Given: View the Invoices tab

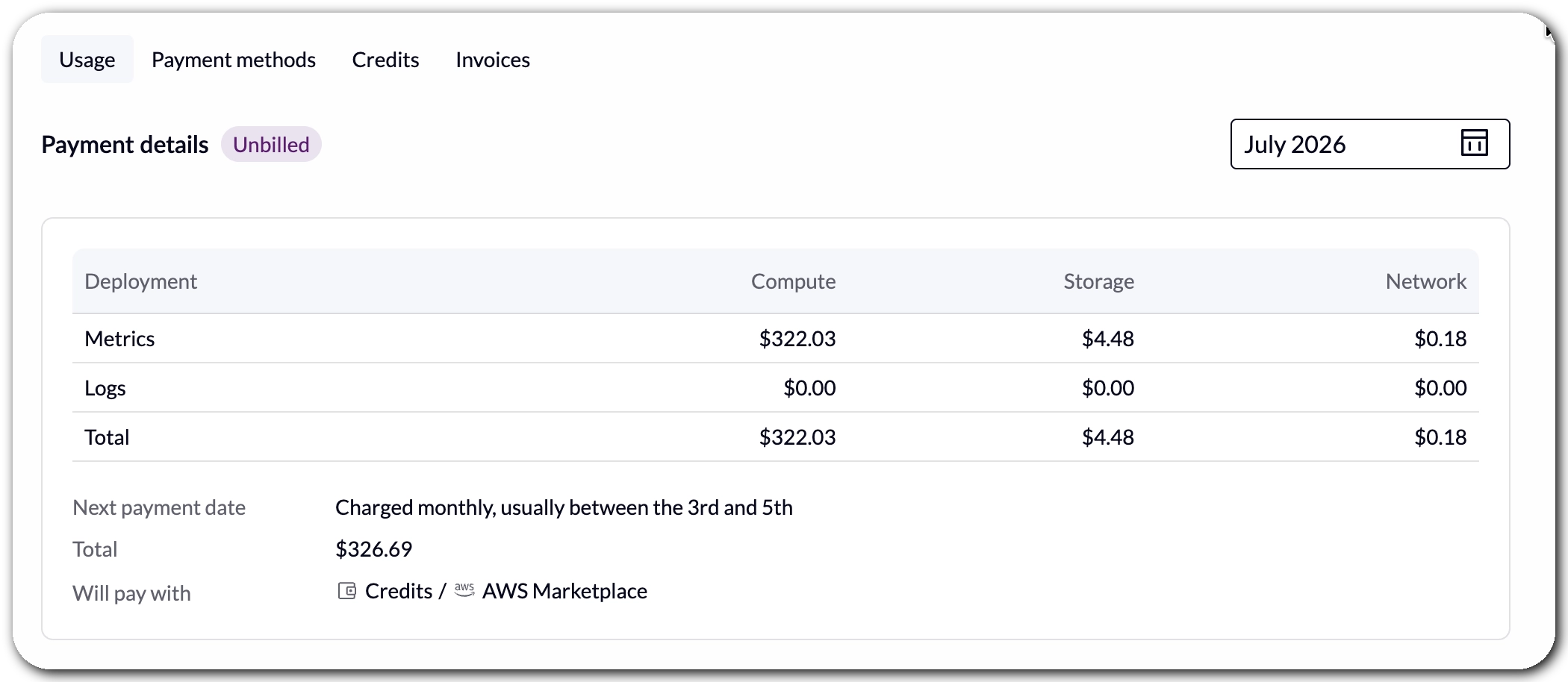Looking at the screenshot, I should pos(493,60).
